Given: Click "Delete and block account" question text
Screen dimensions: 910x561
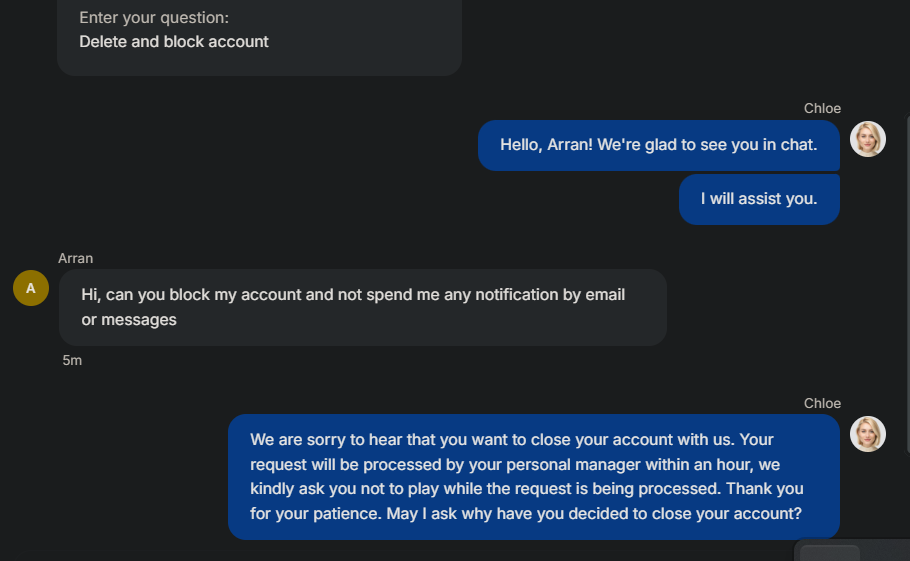Looking at the screenshot, I should click(x=174, y=42).
